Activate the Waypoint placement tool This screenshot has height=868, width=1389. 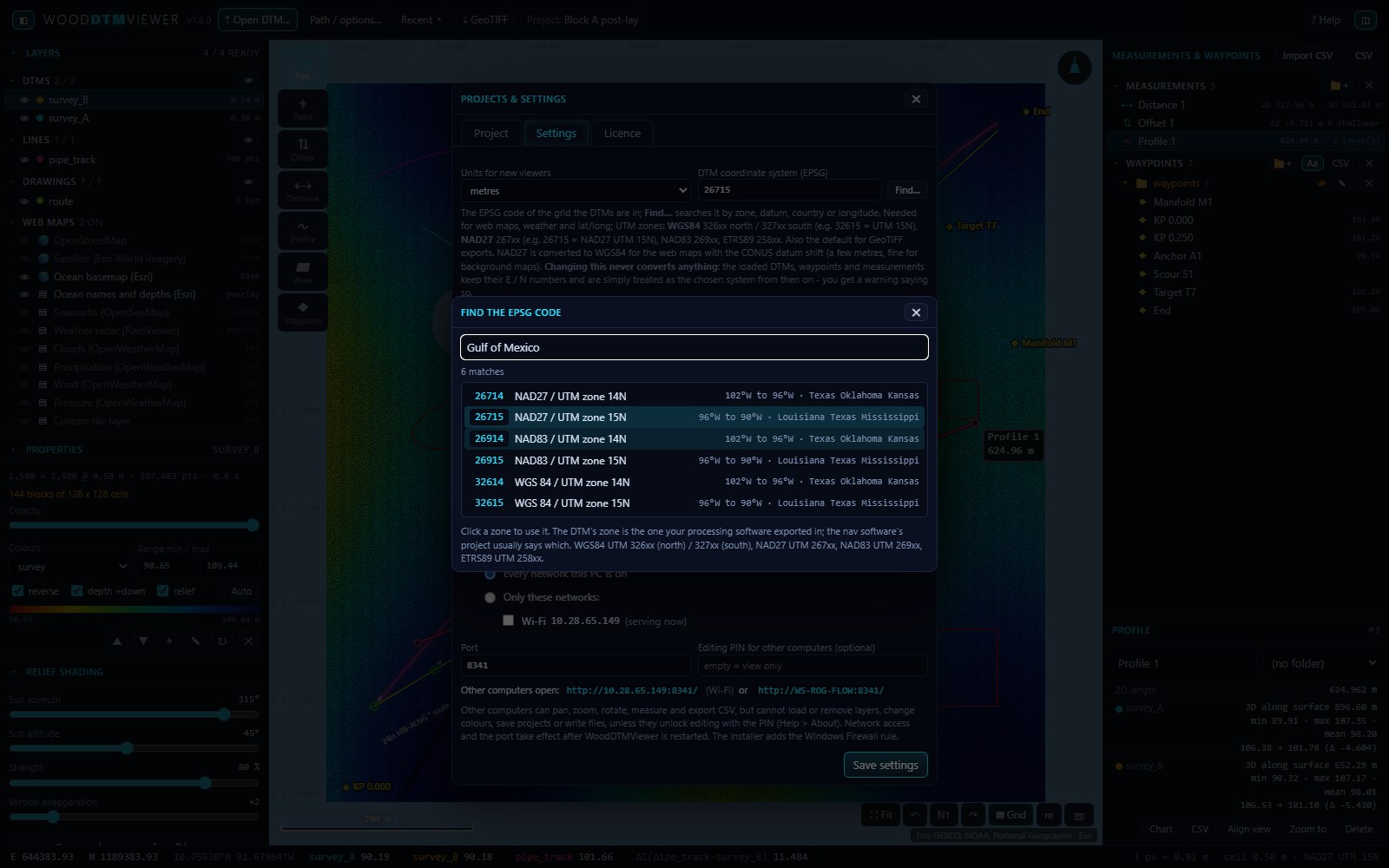(x=303, y=313)
